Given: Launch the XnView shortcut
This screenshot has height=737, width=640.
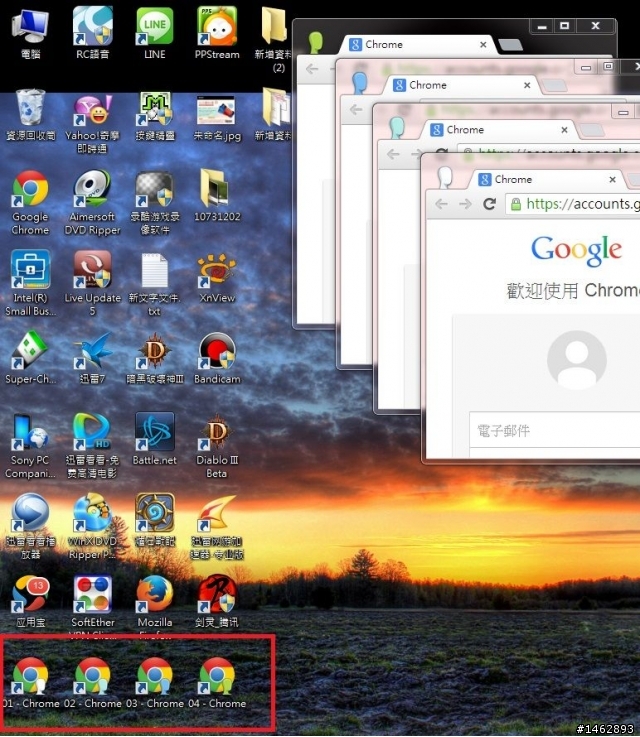Looking at the screenshot, I should pyautogui.click(x=217, y=277).
